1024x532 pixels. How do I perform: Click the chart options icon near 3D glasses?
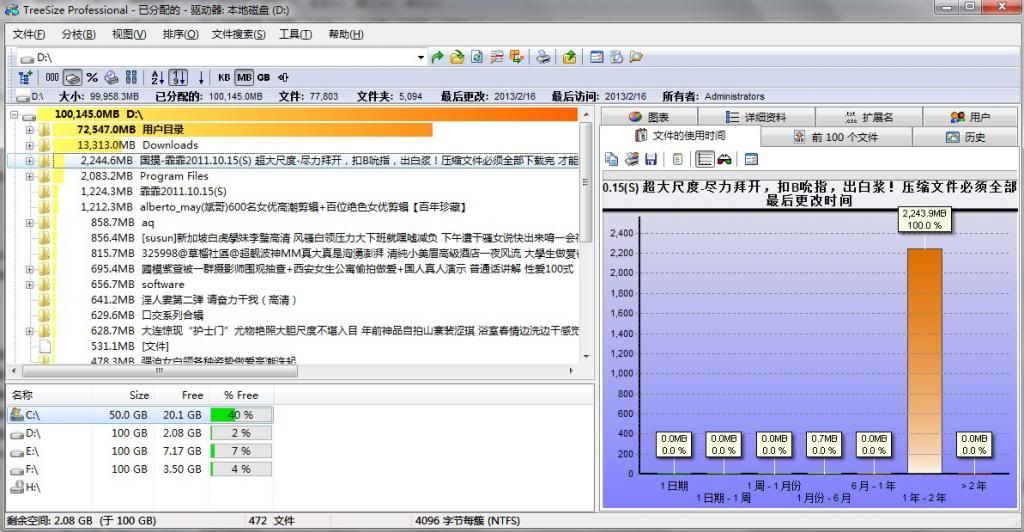tap(751, 159)
